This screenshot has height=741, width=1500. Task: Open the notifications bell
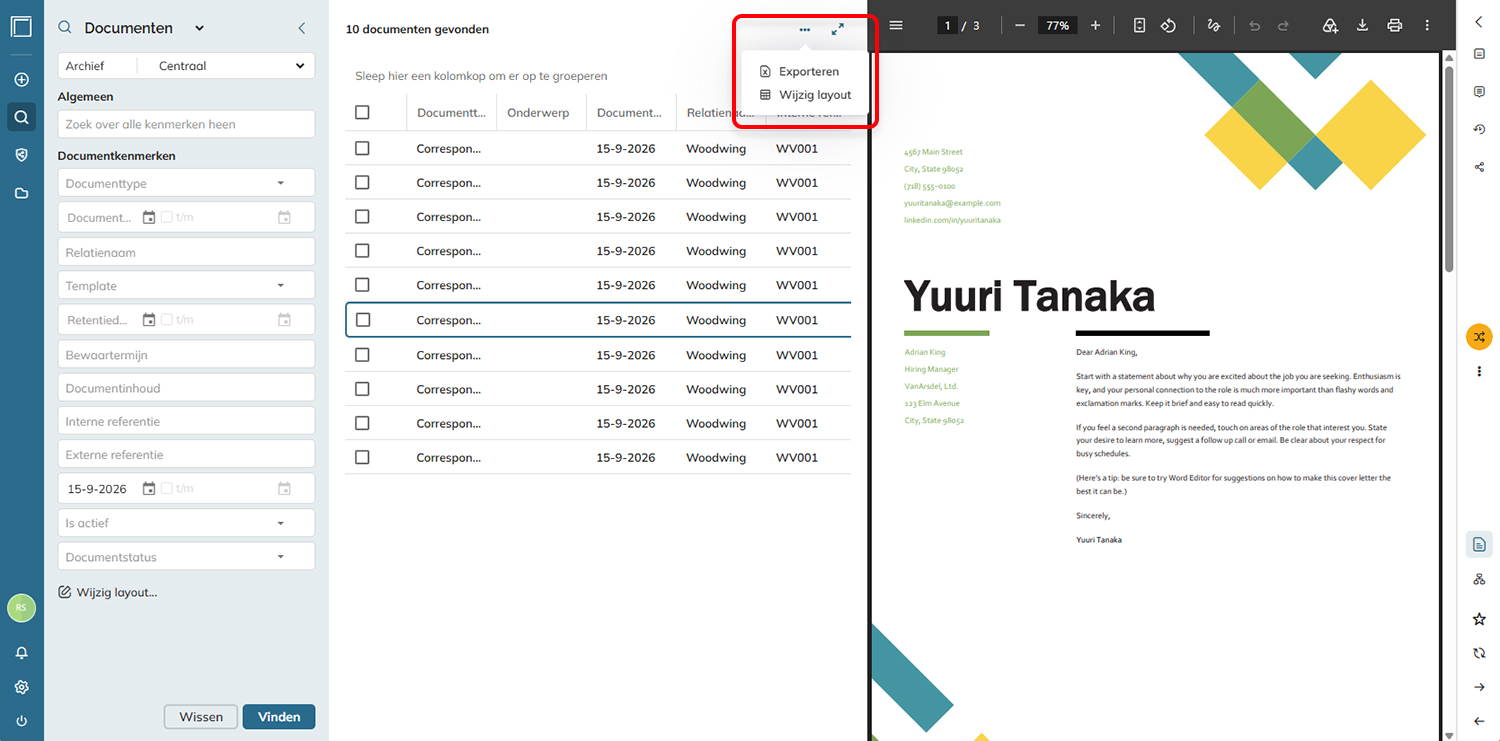[21, 653]
